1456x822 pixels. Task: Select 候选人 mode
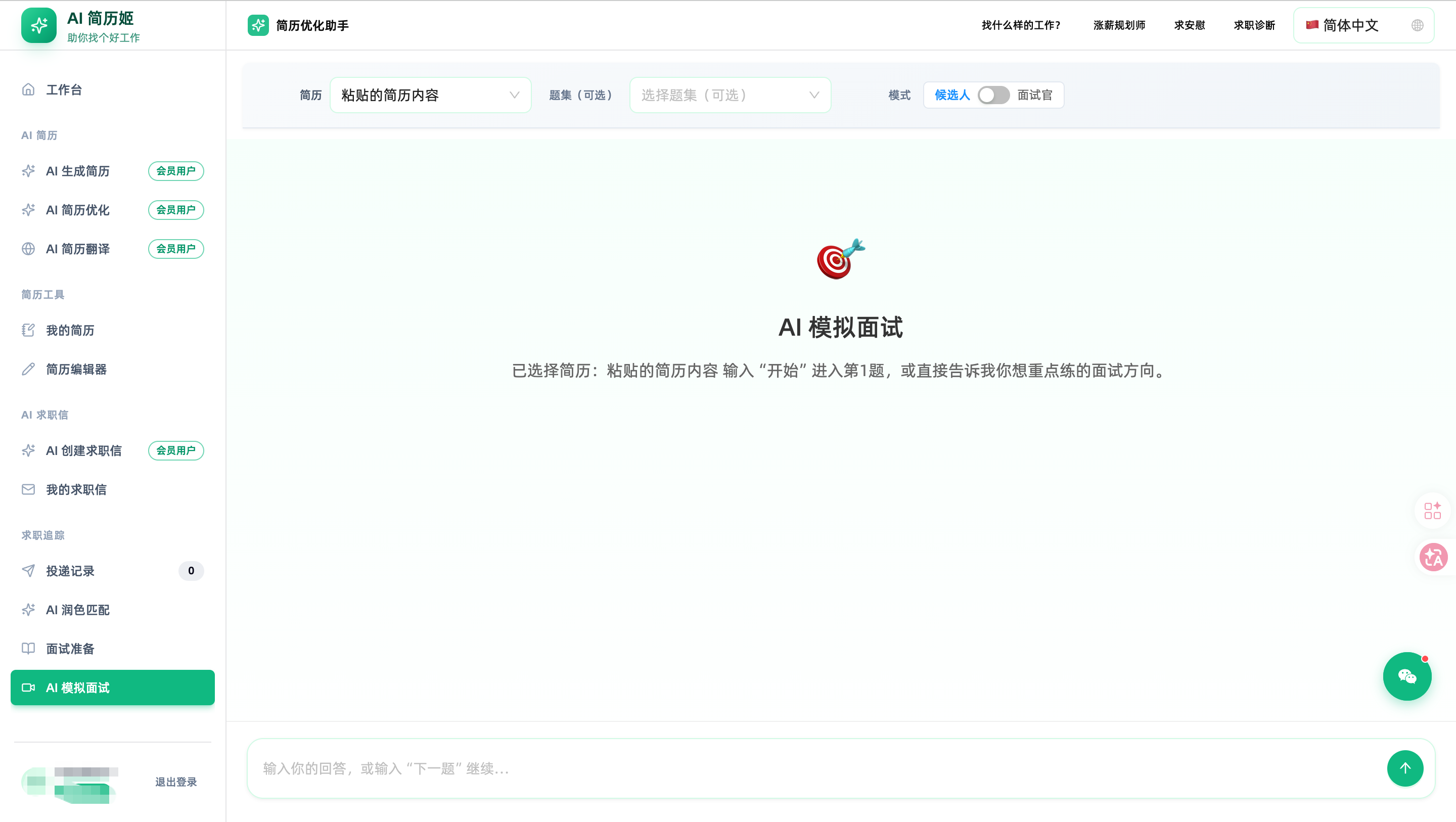(952, 95)
